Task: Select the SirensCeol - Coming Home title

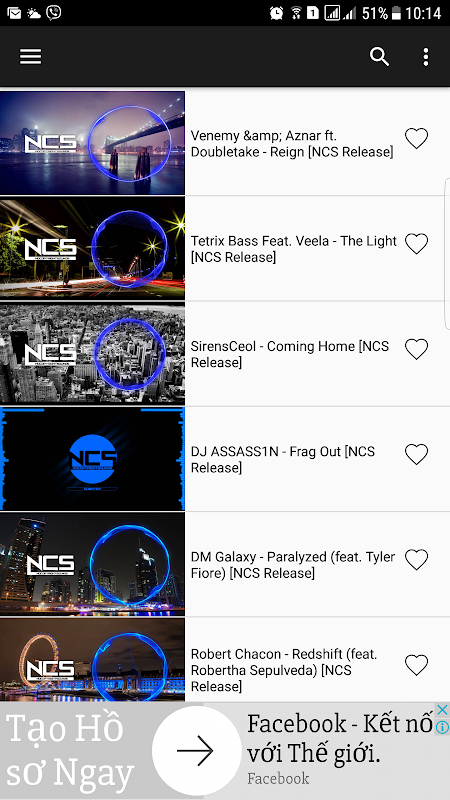Action: coord(290,354)
